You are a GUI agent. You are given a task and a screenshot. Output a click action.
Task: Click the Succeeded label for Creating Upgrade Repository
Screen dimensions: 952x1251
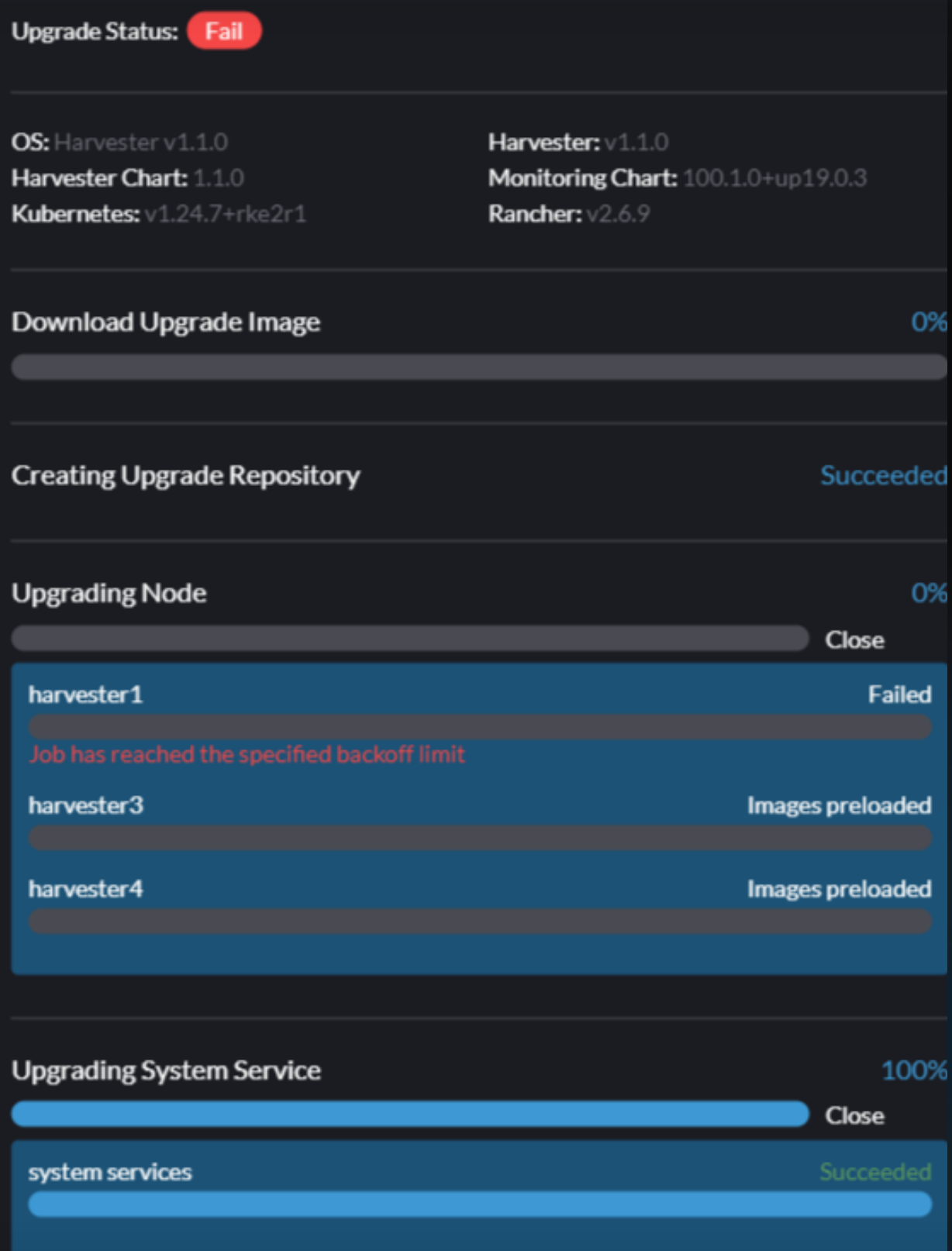[x=883, y=476]
